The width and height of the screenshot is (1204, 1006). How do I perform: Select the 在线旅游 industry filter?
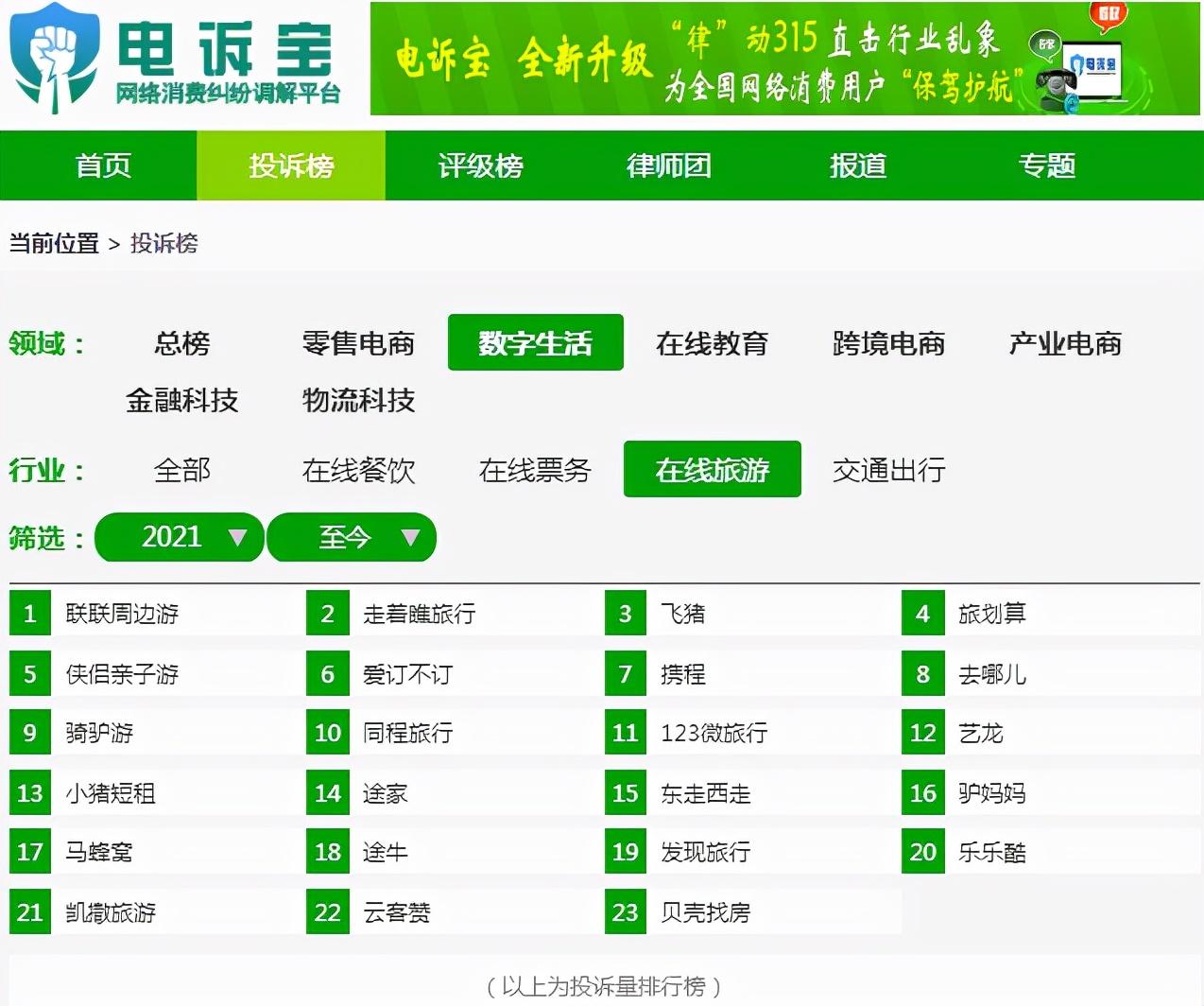713,469
